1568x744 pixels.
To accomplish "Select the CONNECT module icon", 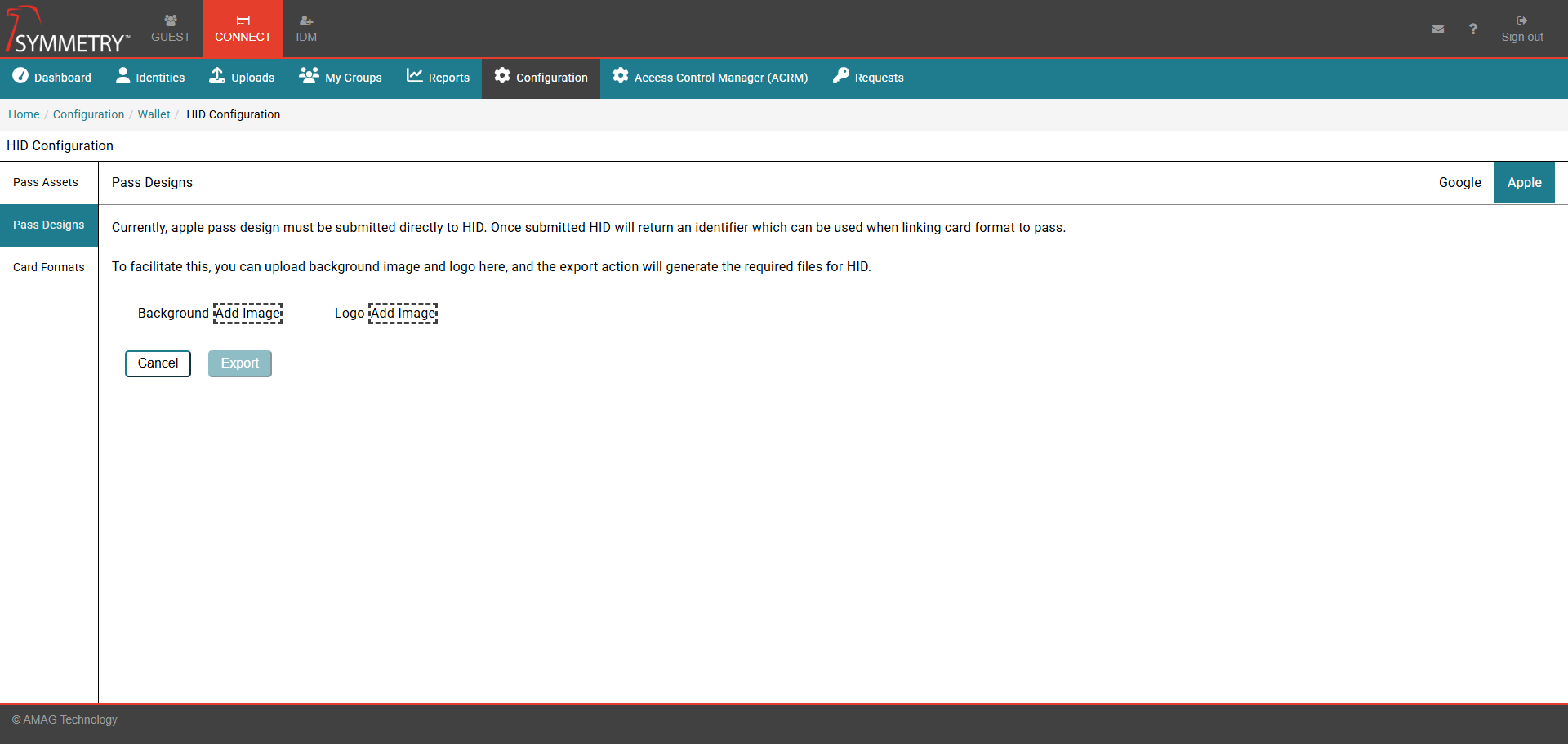I will coord(243,20).
